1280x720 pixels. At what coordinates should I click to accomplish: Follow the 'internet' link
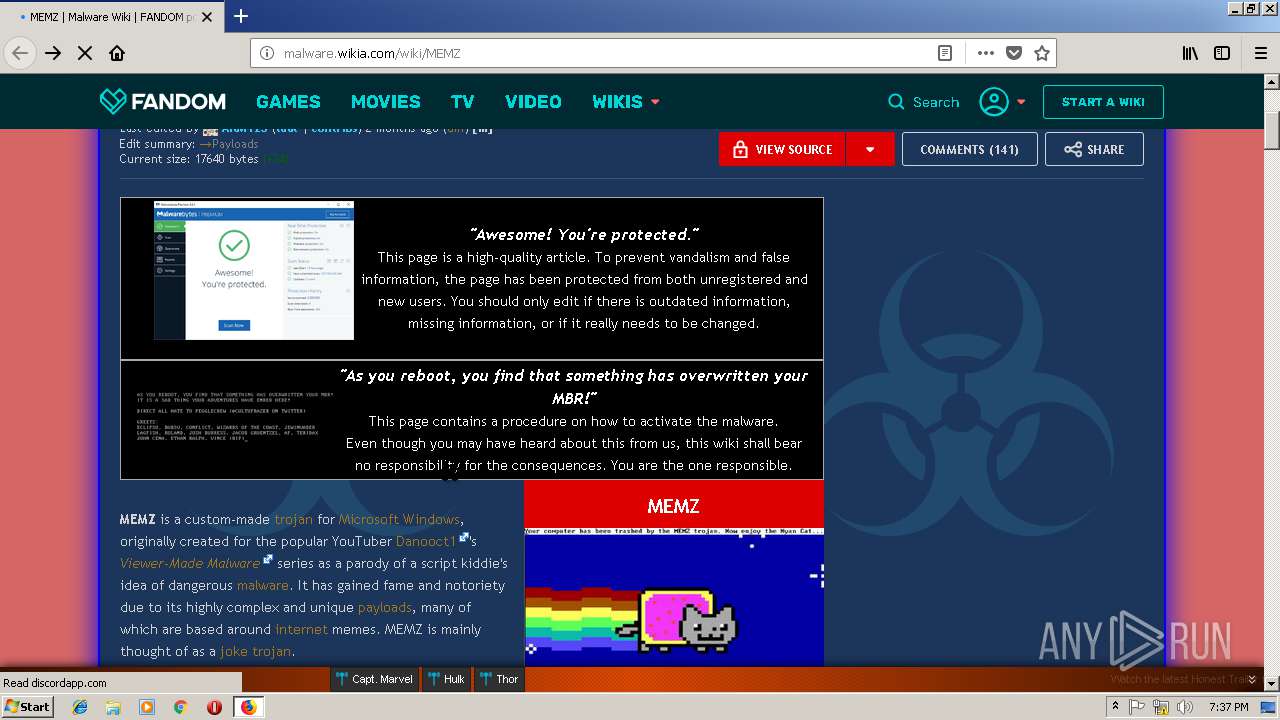tap(302, 629)
